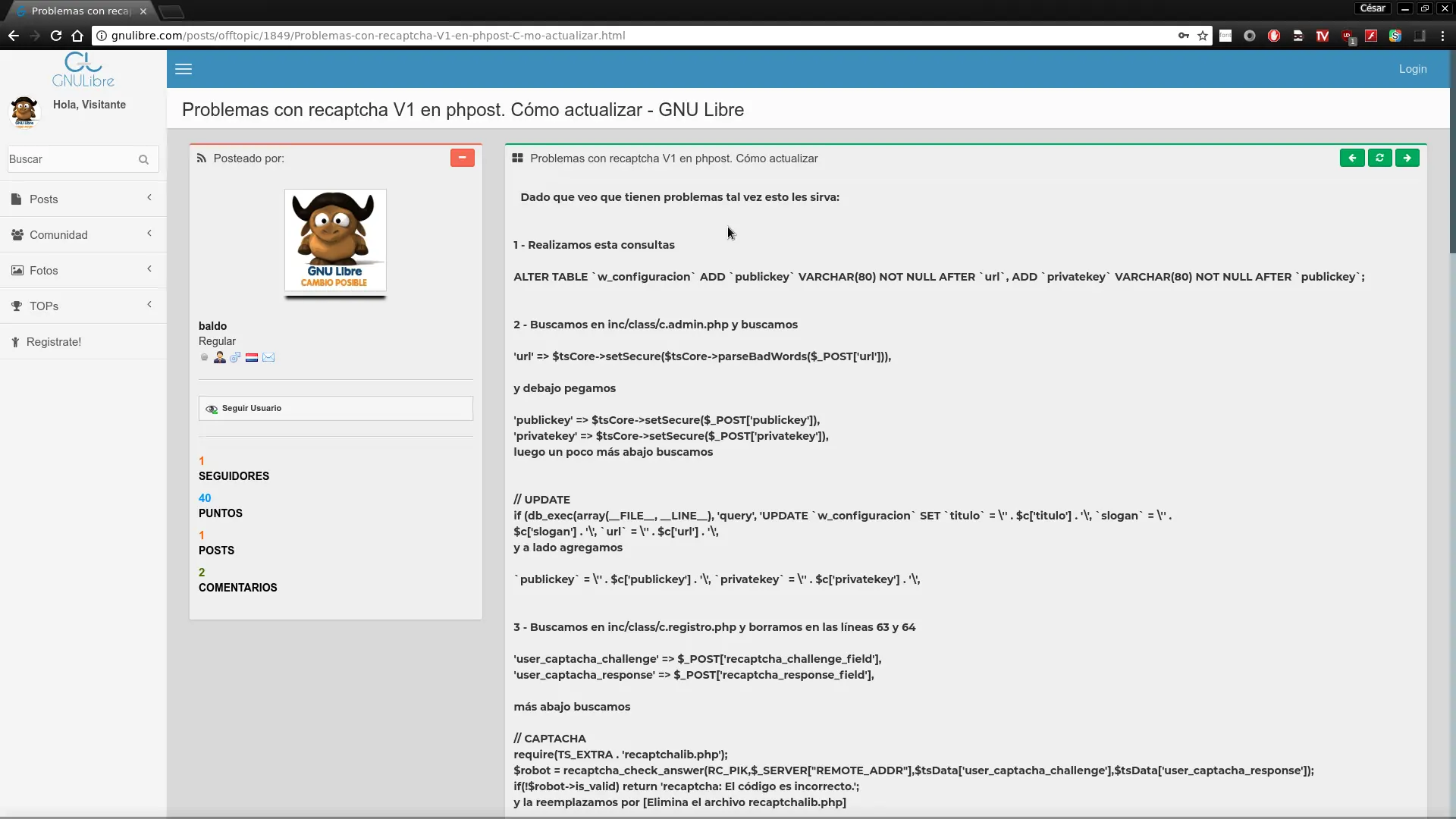
Task: Bookmark the page with the star icon
Action: tap(1203, 36)
